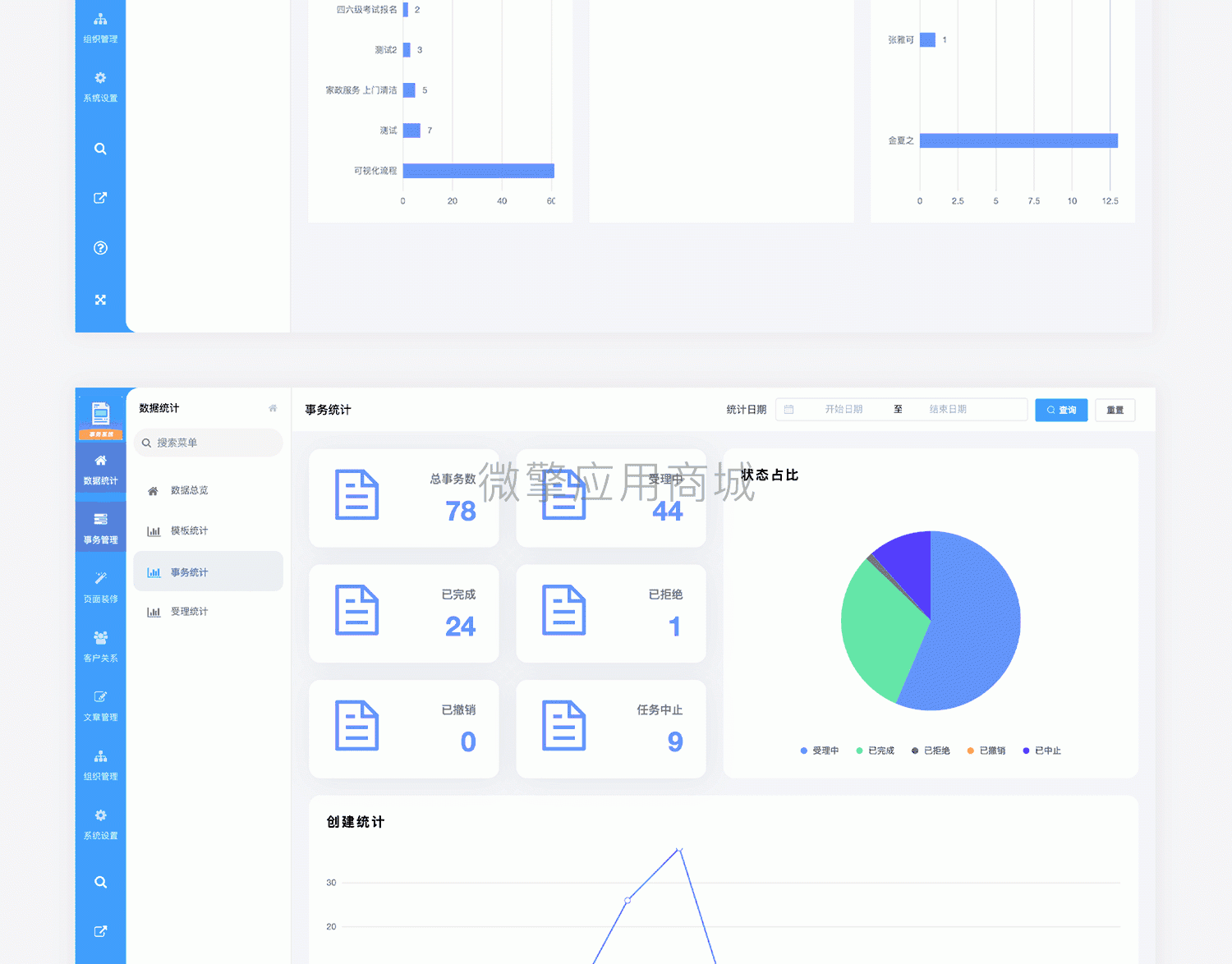The height and width of the screenshot is (964, 1232).
Task: Click the 重置 button
Action: pyautogui.click(x=1115, y=410)
